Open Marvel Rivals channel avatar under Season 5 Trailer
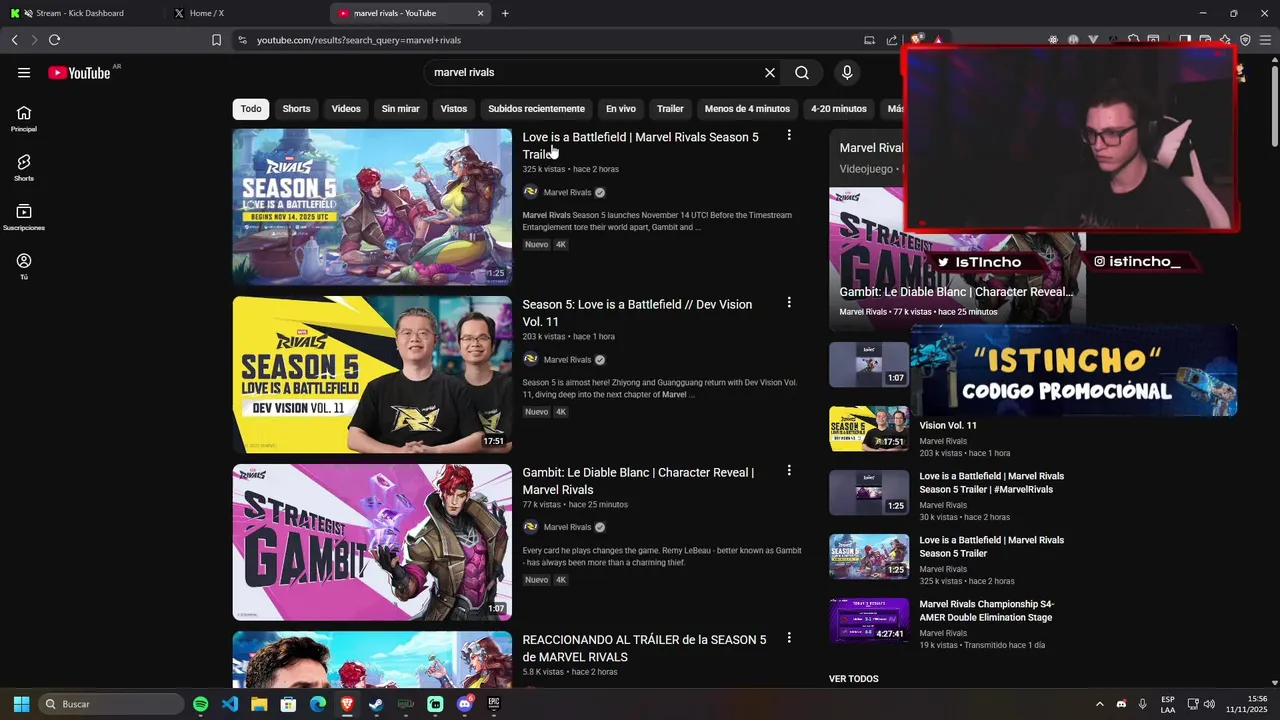Screen dimensions: 1280x720 click(x=530, y=192)
